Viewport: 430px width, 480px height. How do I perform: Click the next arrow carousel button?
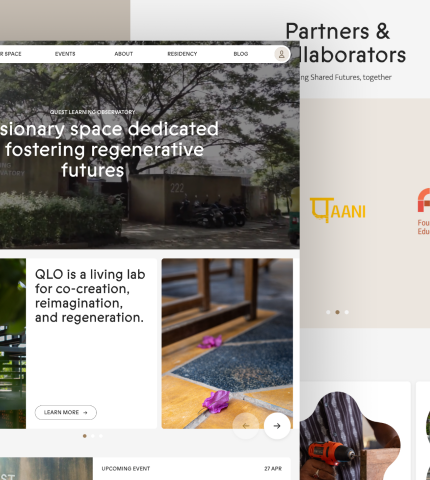coord(277,426)
